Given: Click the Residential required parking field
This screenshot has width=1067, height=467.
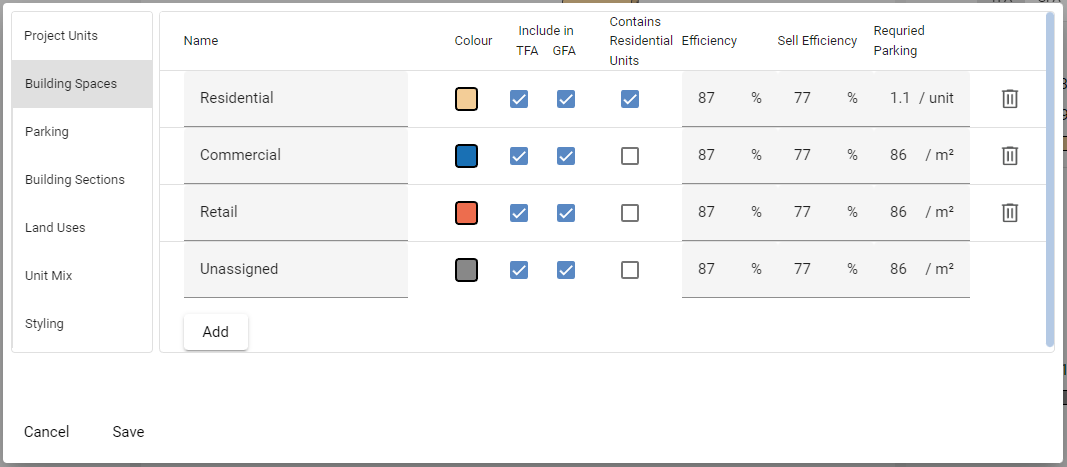Looking at the screenshot, I should (x=899, y=99).
